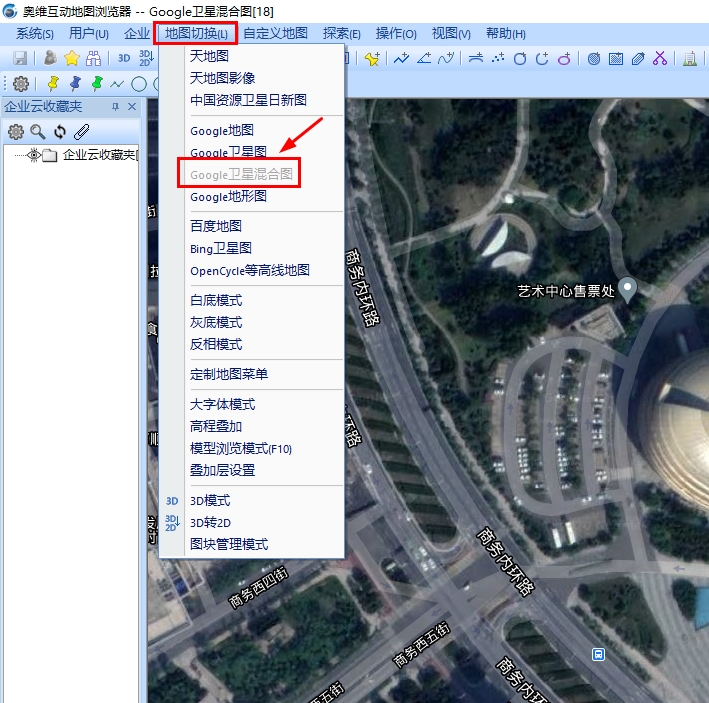Switch to OpenCycle等高线地图

[251, 270]
